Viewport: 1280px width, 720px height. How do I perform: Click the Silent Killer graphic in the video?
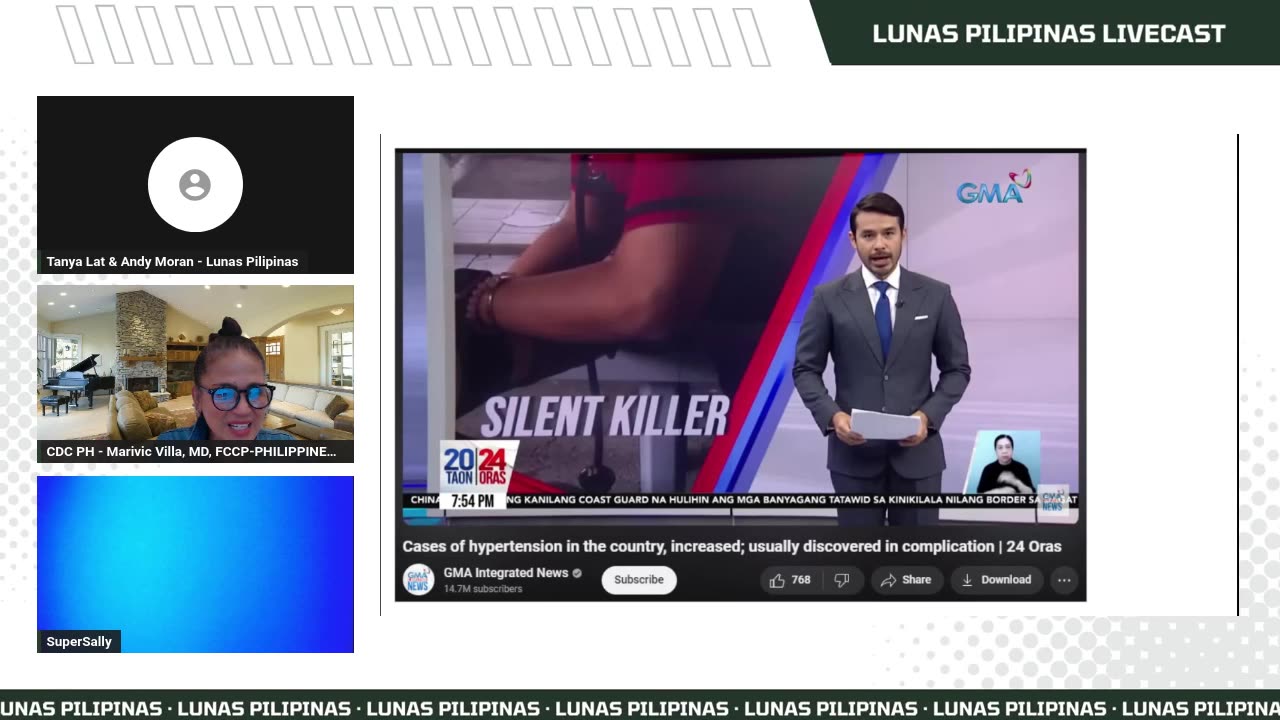pyautogui.click(x=607, y=417)
